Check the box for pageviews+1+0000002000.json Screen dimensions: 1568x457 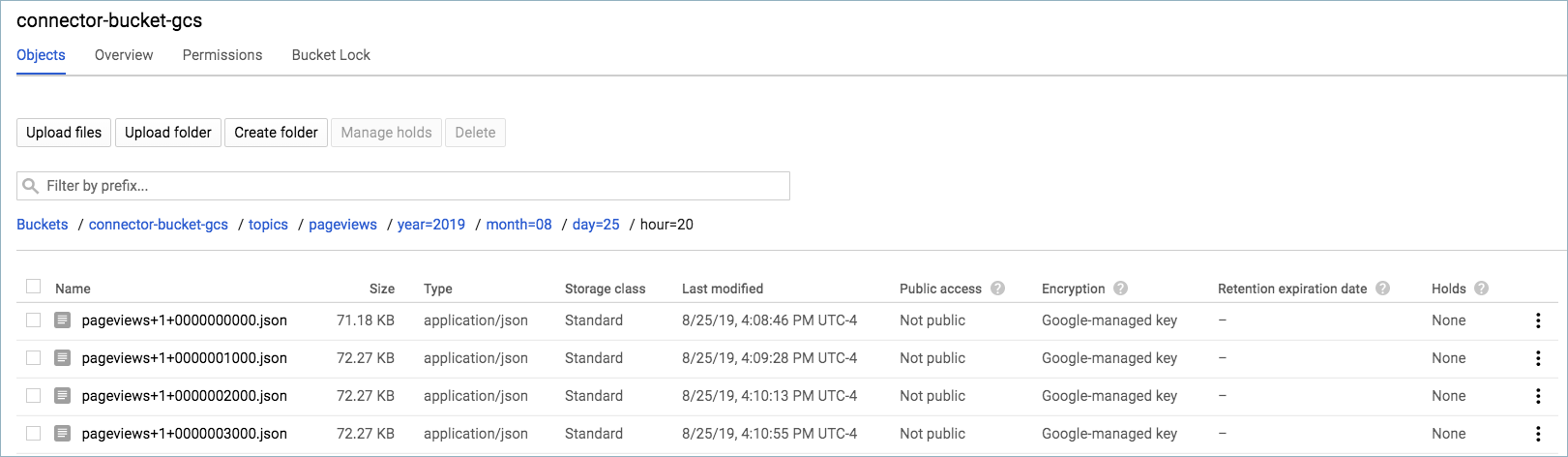(x=34, y=396)
